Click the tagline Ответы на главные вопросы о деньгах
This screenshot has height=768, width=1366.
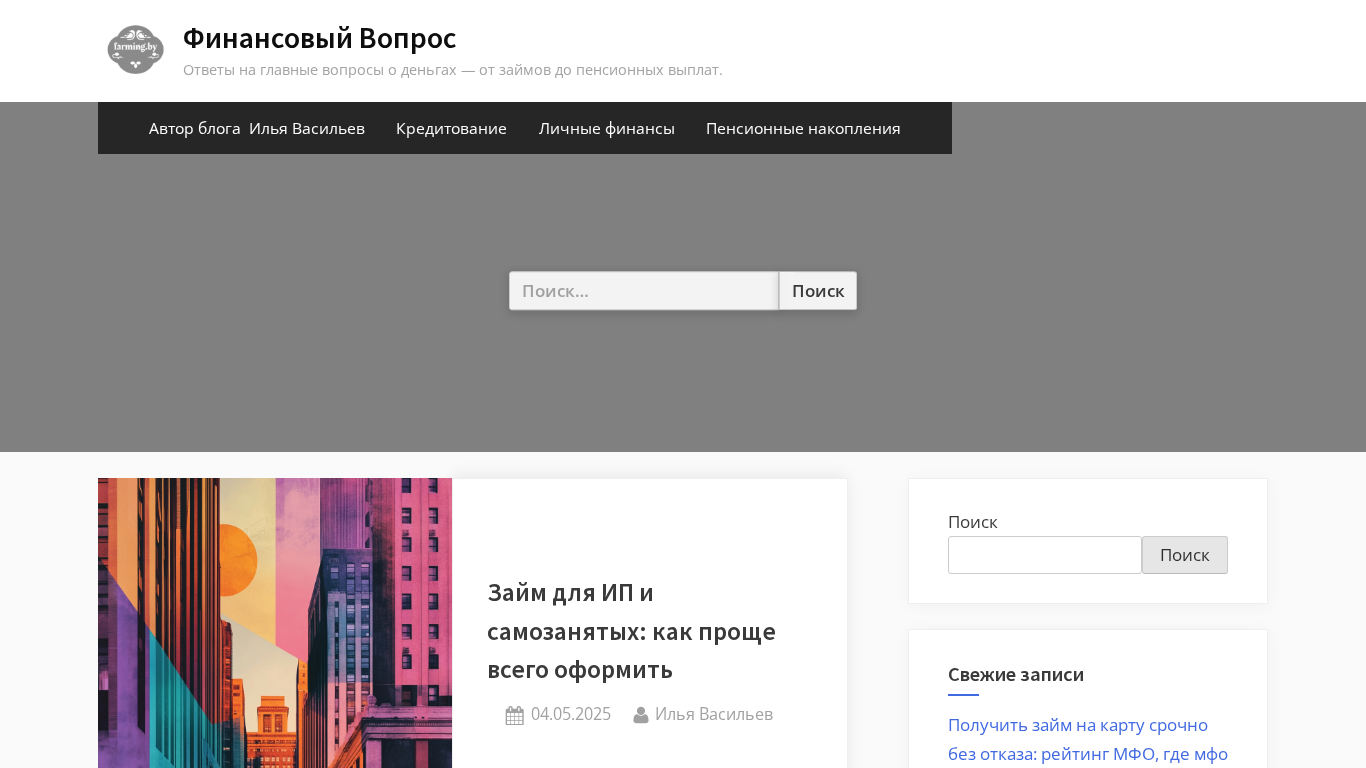point(452,70)
